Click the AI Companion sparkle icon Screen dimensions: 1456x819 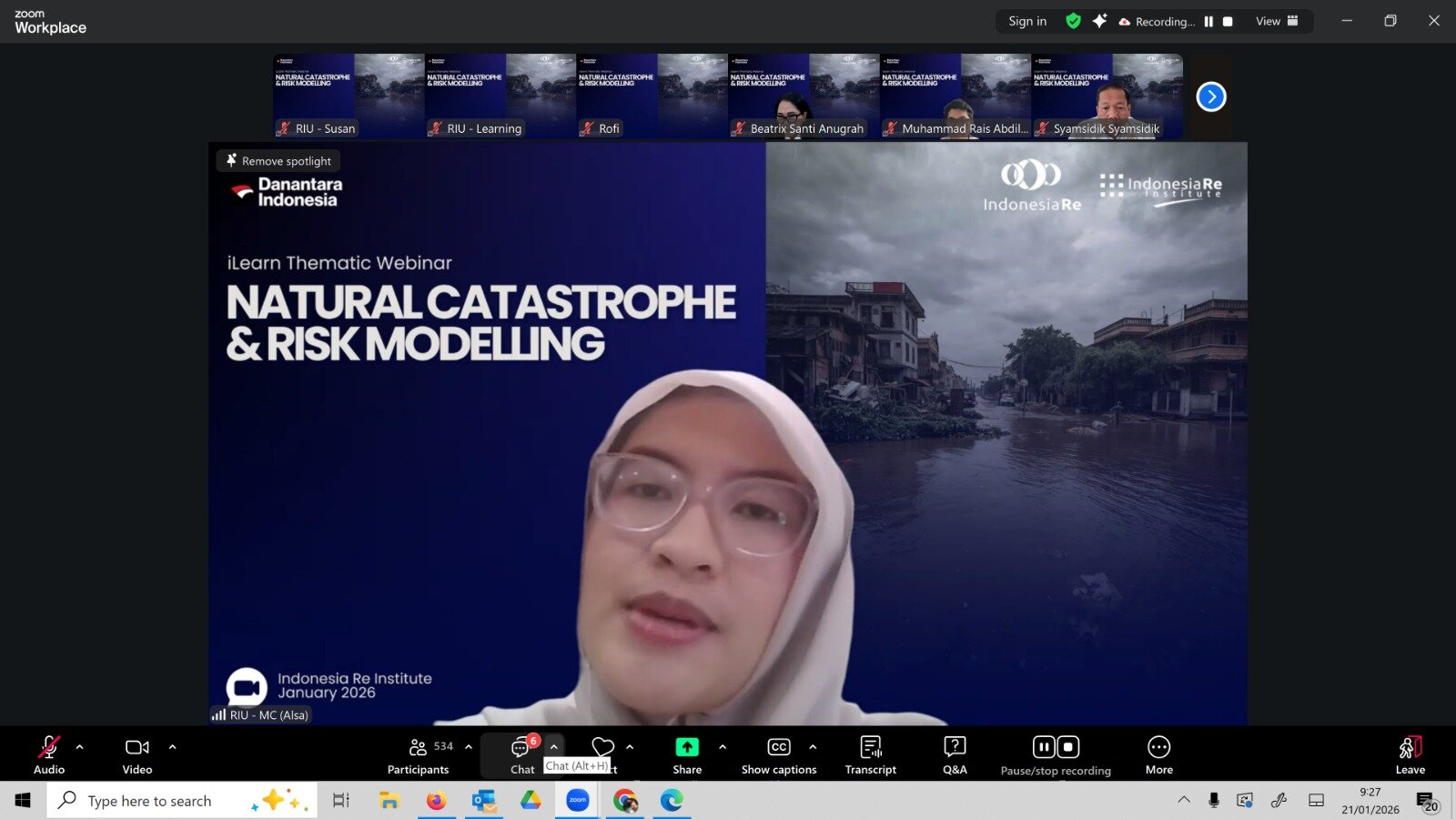tap(1099, 21)
